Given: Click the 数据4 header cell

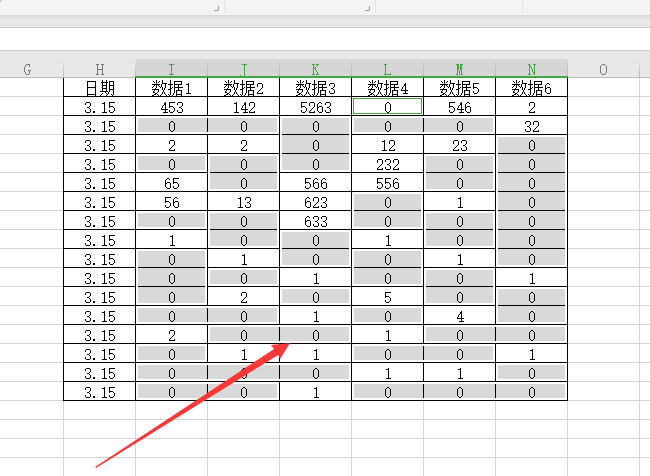Looking at the screenshot, I should (387, 87).
